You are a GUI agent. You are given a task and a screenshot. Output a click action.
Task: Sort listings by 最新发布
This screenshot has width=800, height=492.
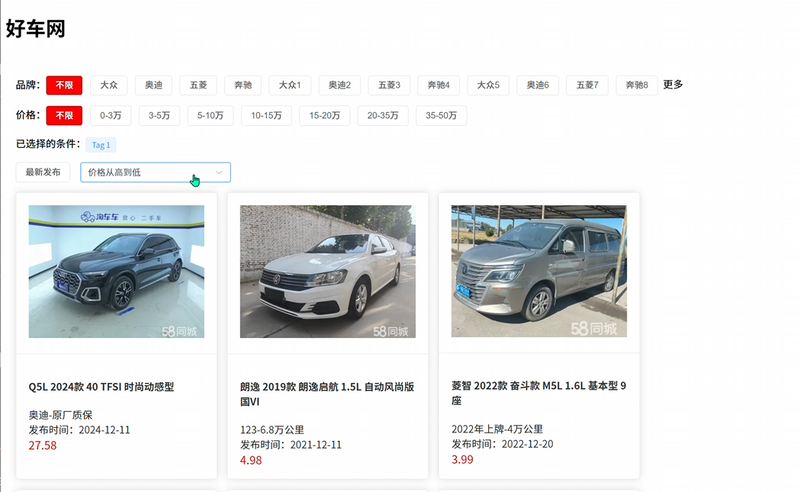(43, 173)
